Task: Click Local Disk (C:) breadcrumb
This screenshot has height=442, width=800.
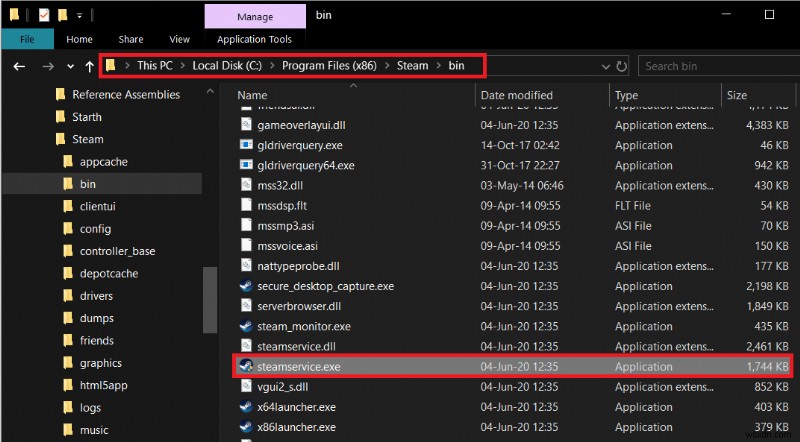Action: point(227,66)
